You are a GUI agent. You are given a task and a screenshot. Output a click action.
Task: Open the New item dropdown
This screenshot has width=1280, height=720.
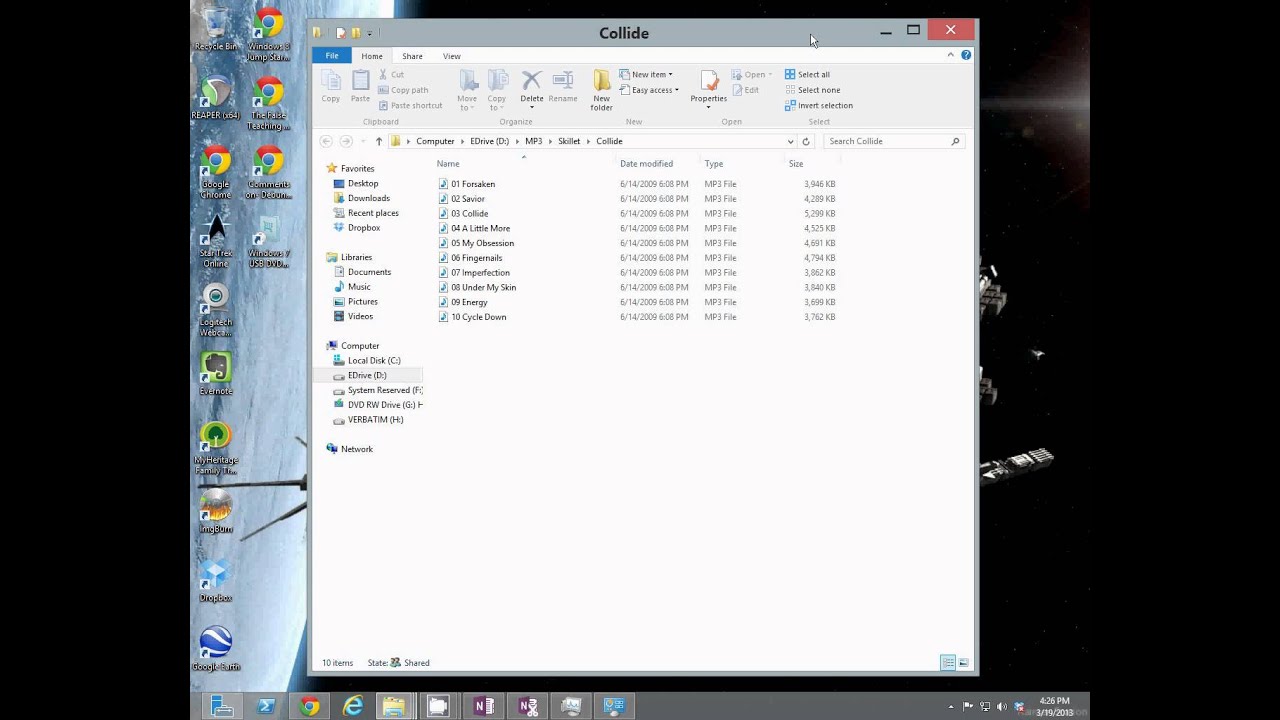pos(646,74)
